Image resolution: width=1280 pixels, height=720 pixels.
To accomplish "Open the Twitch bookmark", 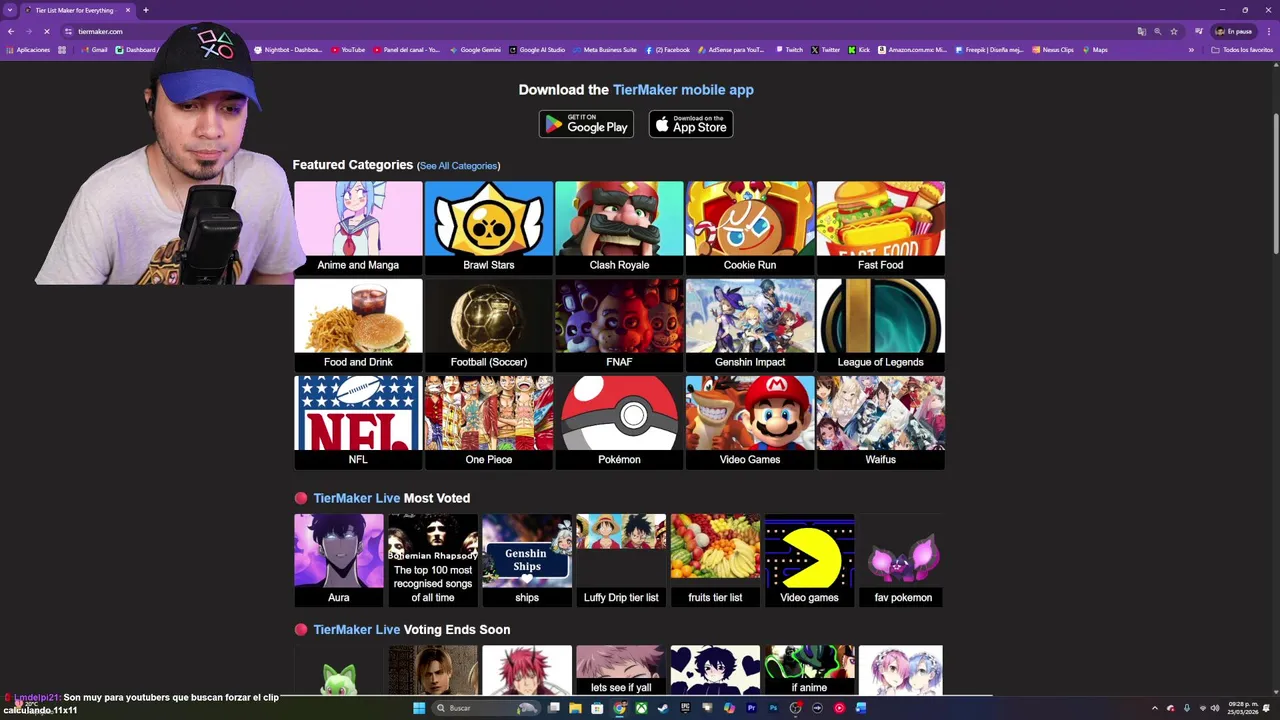I will [790, 50].
